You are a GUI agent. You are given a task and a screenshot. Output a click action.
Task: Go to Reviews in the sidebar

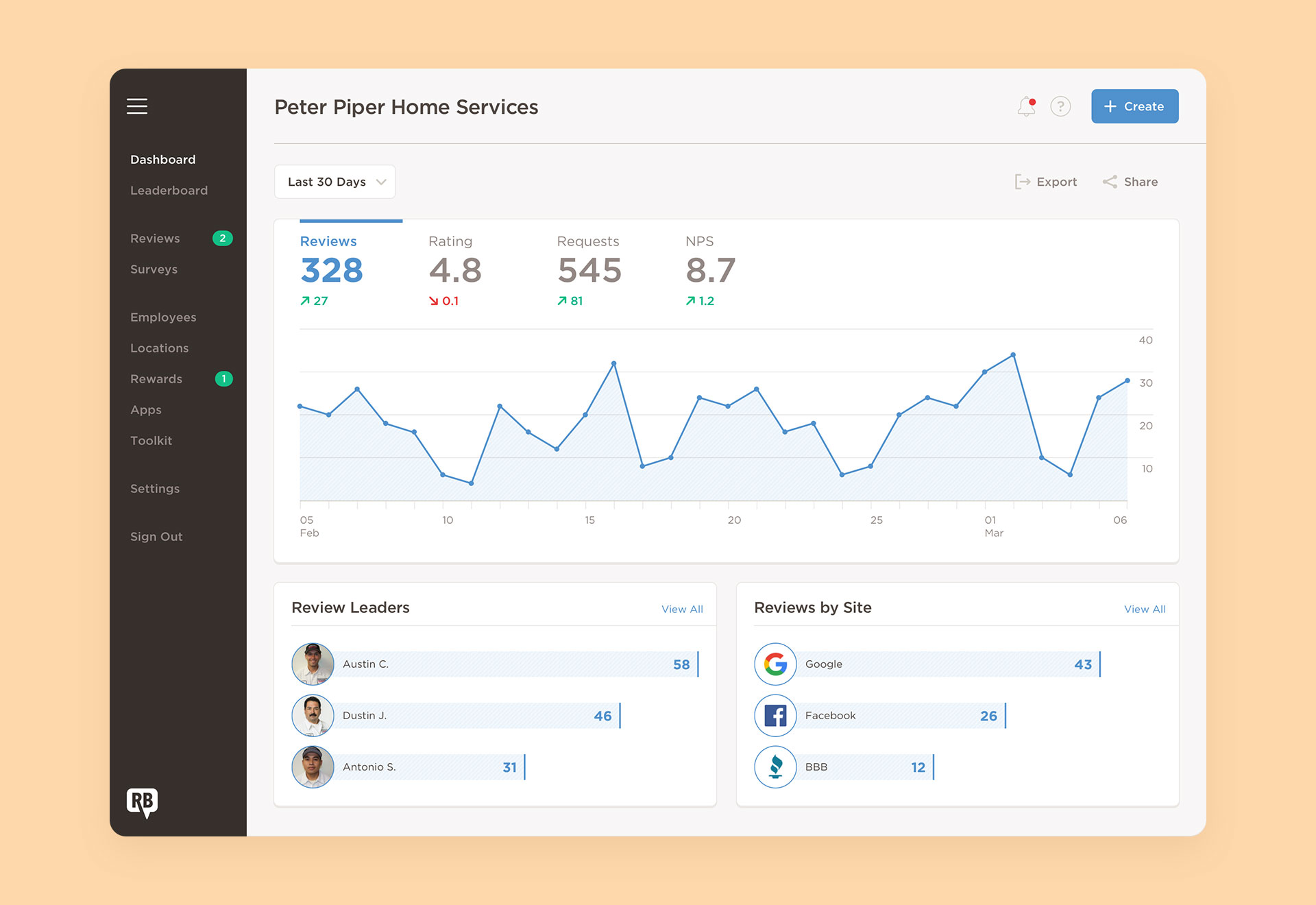(155, 238)
